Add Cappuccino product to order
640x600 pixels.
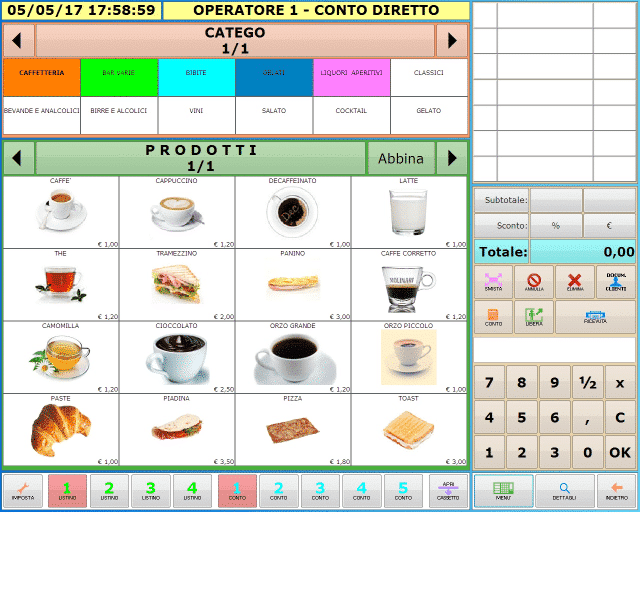[x=177, y=213]
